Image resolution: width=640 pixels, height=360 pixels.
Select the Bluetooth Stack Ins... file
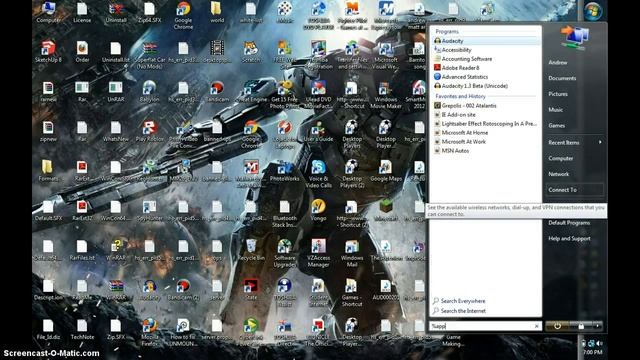click(x=284, y=213)
